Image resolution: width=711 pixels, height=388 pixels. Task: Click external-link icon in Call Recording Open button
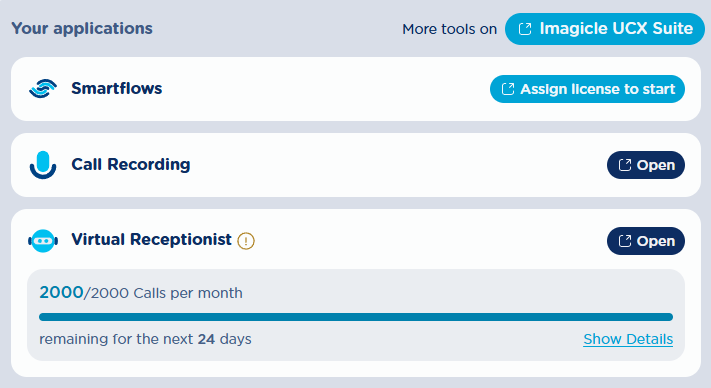pos(625,165)
